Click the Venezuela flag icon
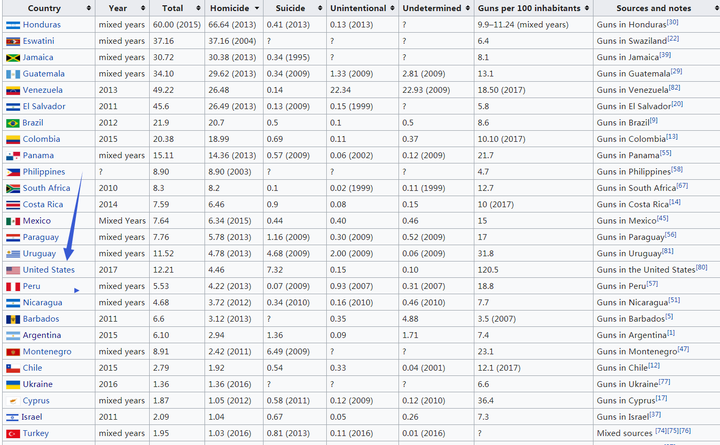Screen dimensions: 720x445 [x=13, y=90]
